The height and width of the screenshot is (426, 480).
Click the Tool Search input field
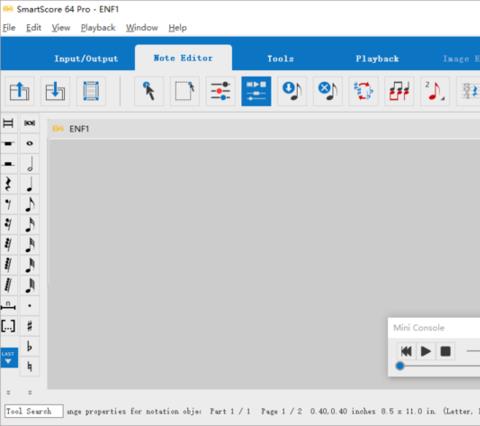pyautogui.click(x=34, y=411)
